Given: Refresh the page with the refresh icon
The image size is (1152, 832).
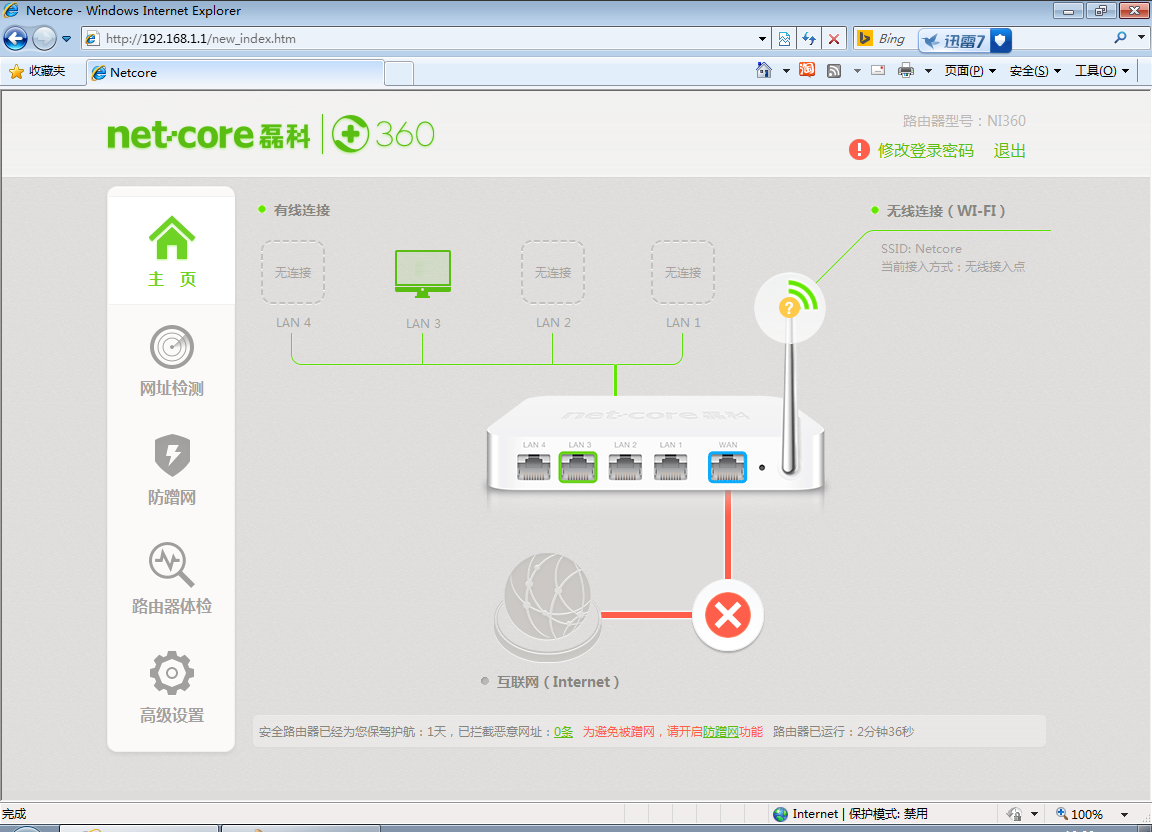Looking at the screenshot, I should pyautogui.click(x=809, y=39).
